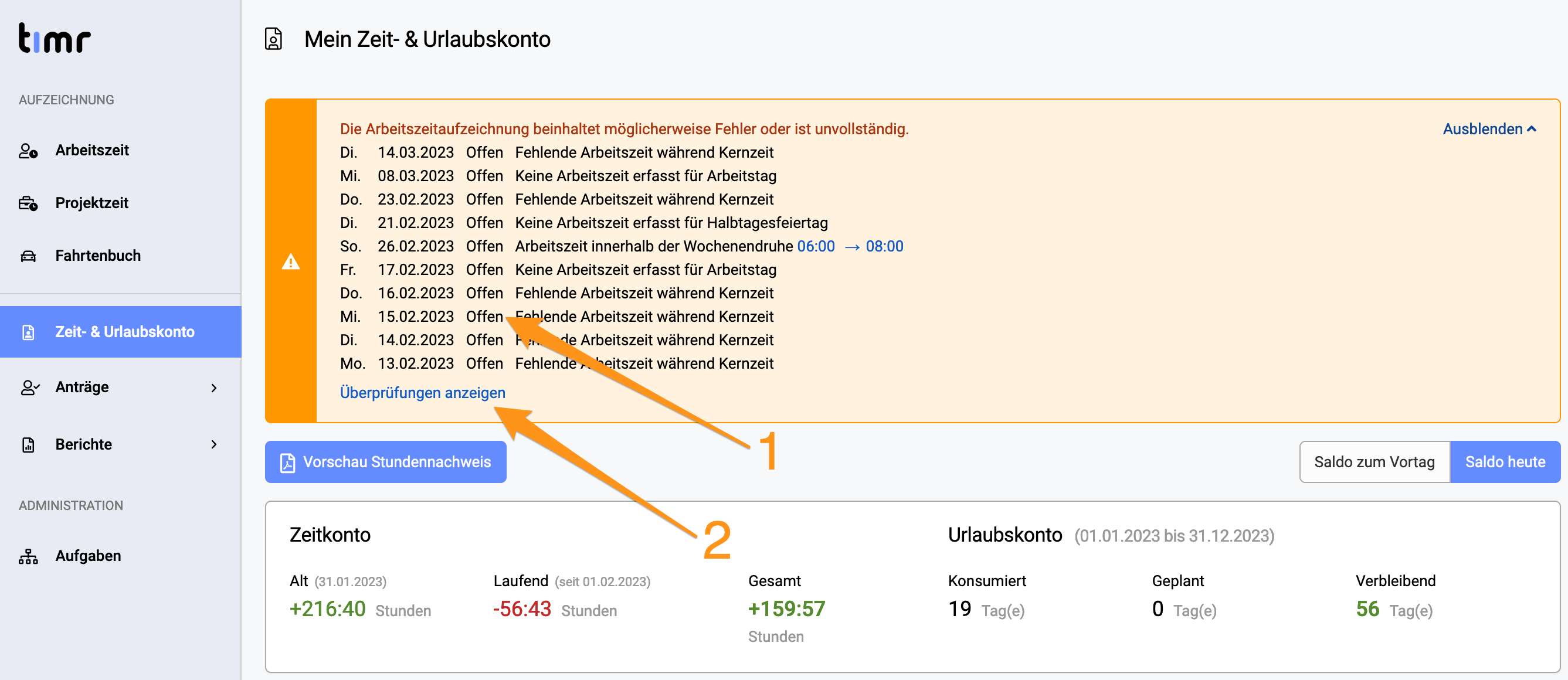This screenshot has width=1568, height=680.
Task: Click the AUFZEICHNUNG section label
Action: [66, 100]
